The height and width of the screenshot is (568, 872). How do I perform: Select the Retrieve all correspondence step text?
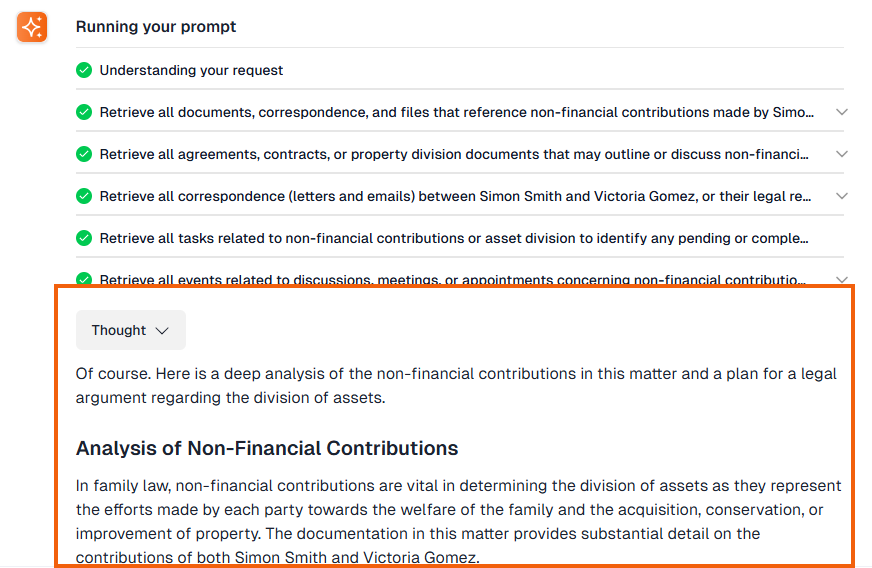click(x=455, y=197)
